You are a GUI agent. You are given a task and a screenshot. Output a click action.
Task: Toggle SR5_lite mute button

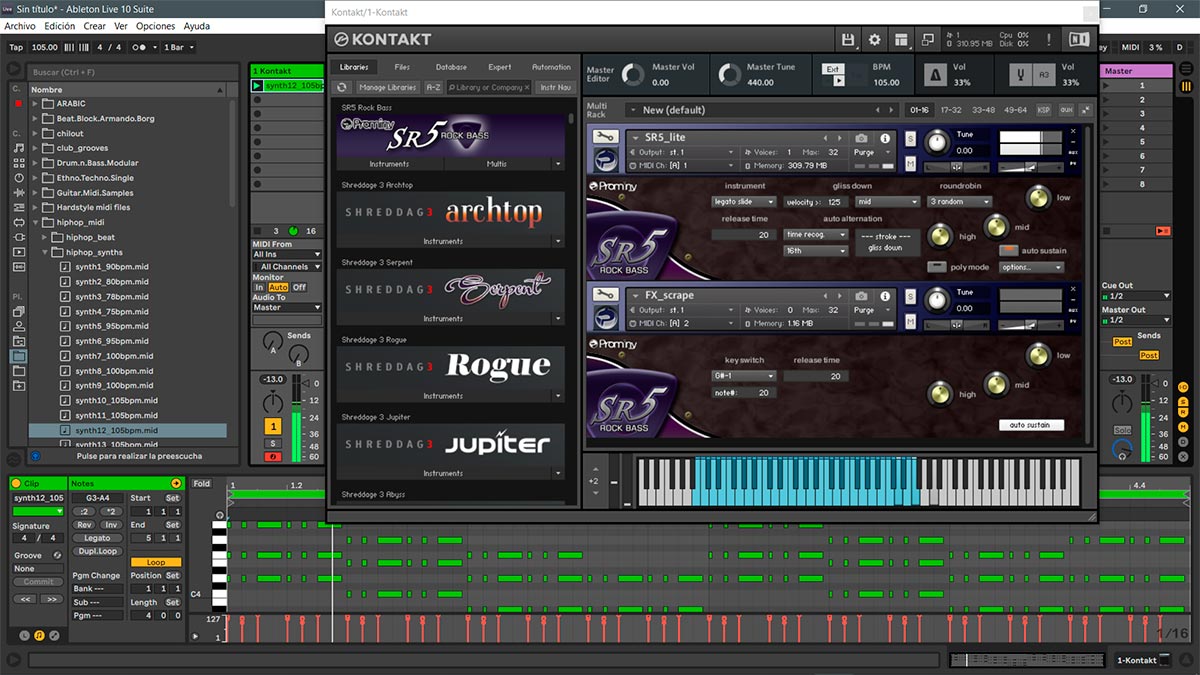[x=911, y=162]
